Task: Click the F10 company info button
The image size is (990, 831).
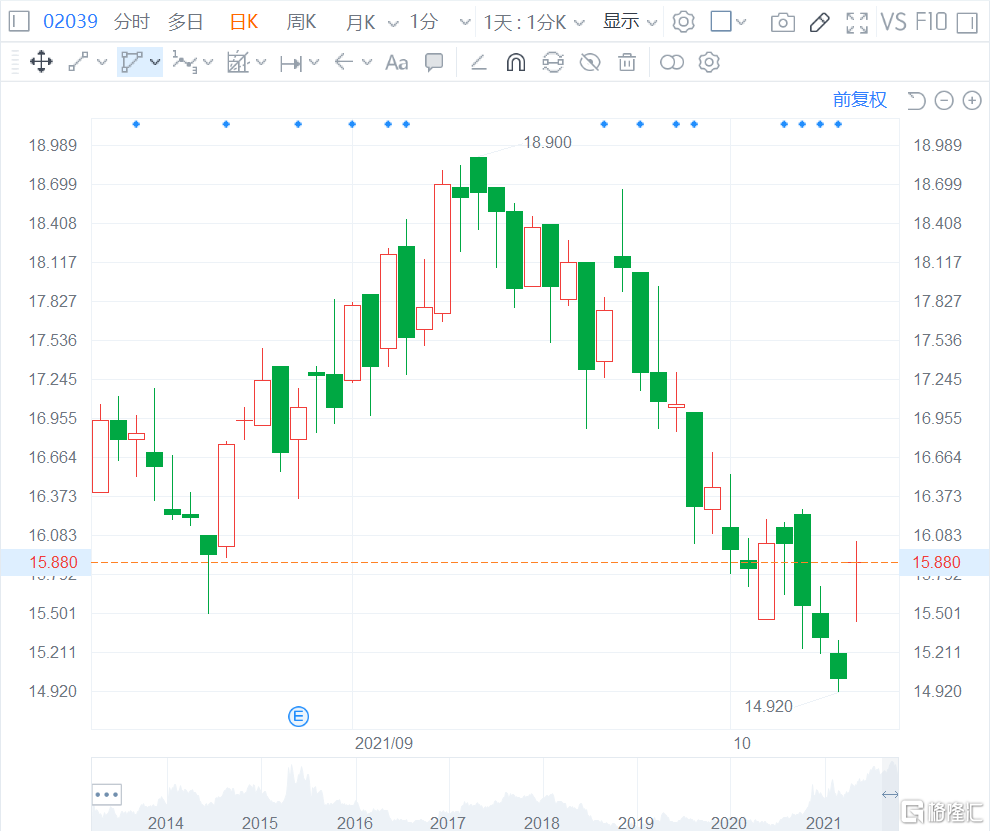Action: click(930, 22)
